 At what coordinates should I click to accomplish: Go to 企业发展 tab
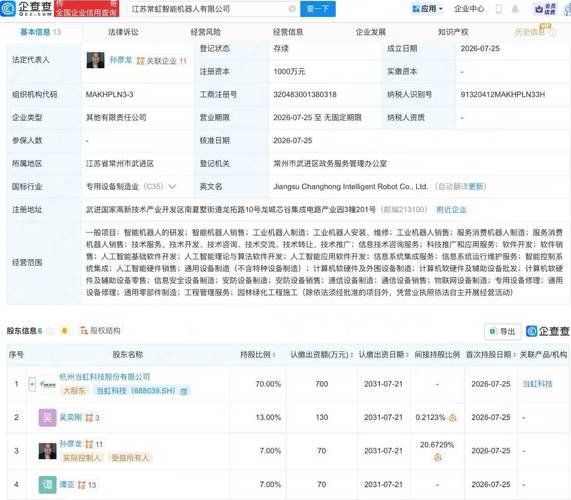(370, 32)
